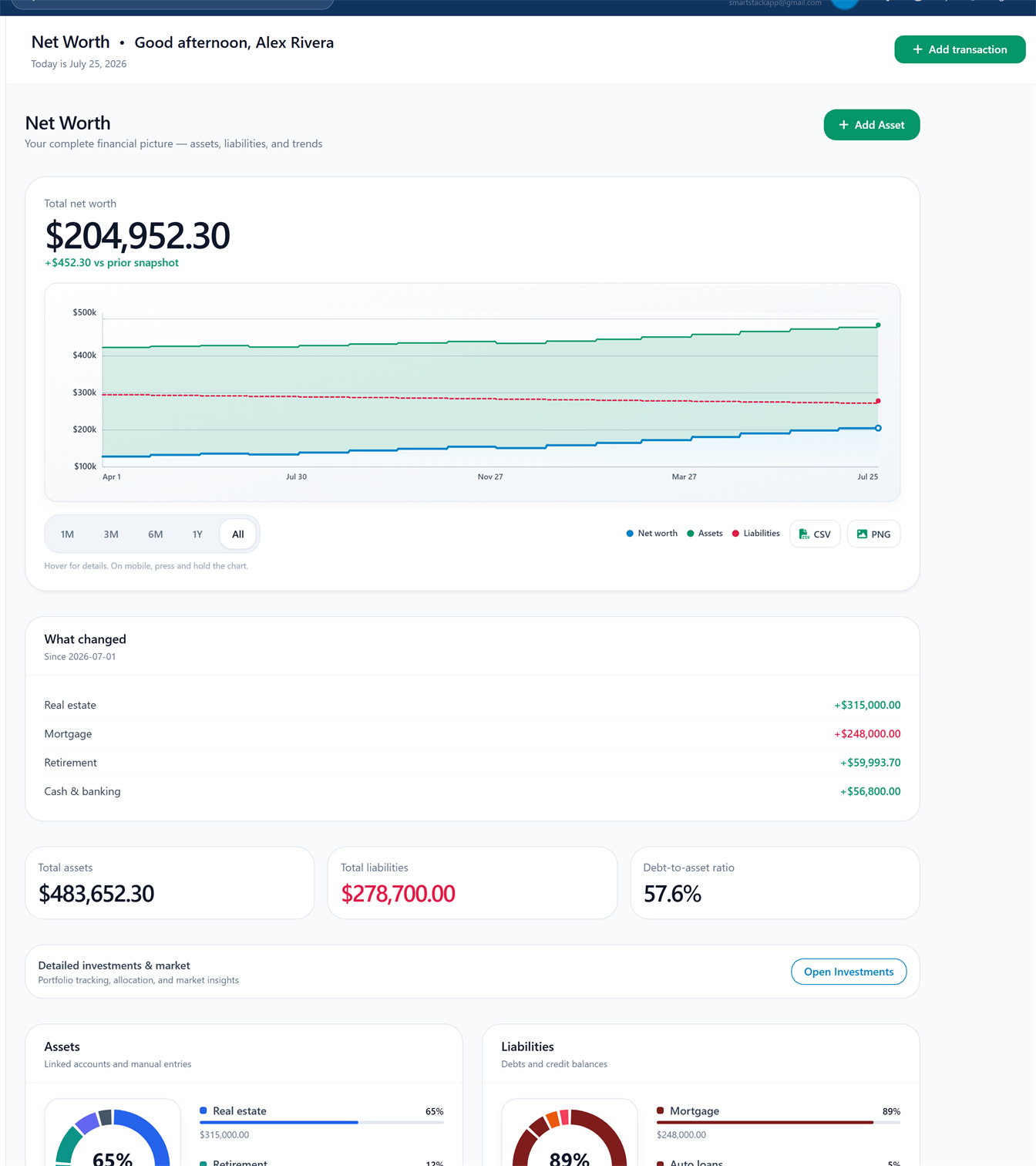Switch the chart range to 1M
1036x1166 pixels.
point(67,534)
